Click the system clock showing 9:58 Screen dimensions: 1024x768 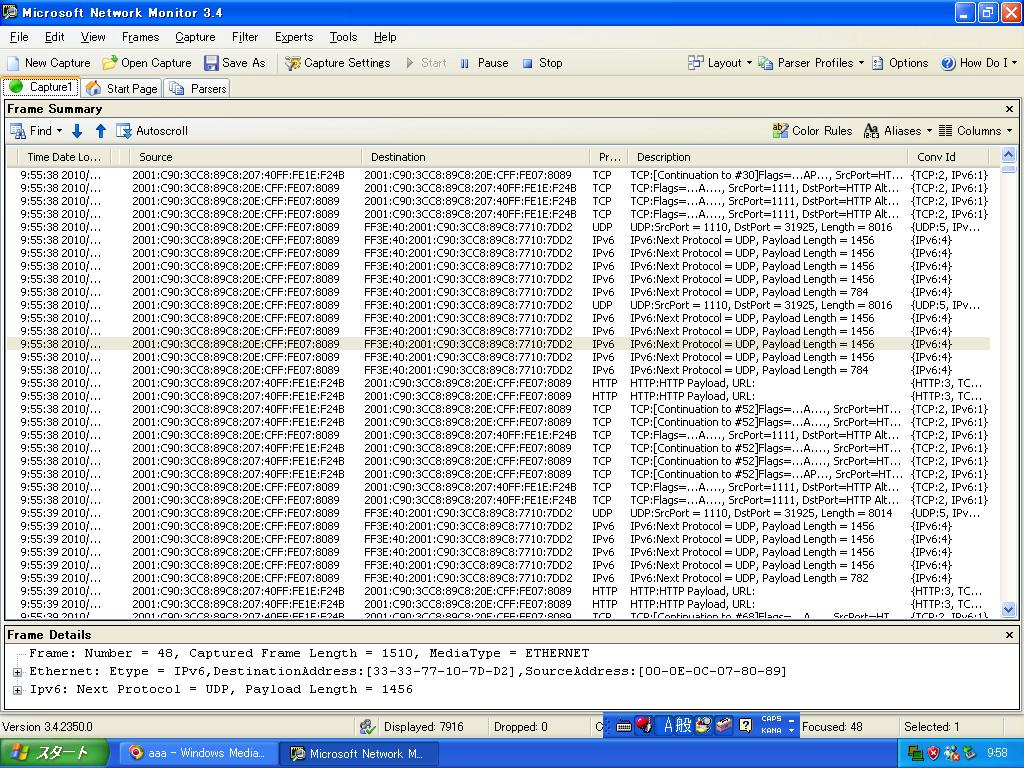(997, 753)
